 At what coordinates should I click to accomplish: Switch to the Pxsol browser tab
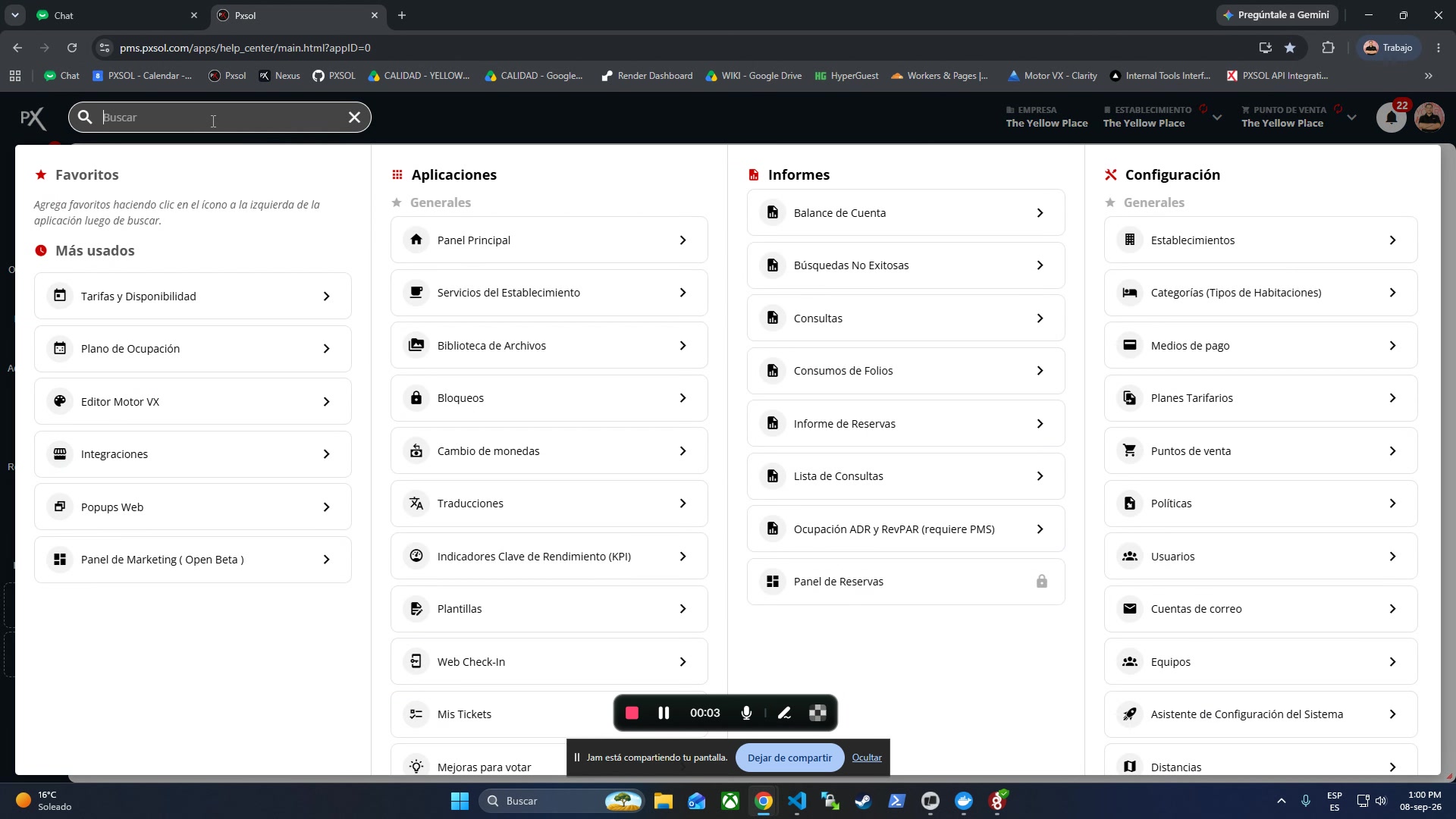(298, 15)
